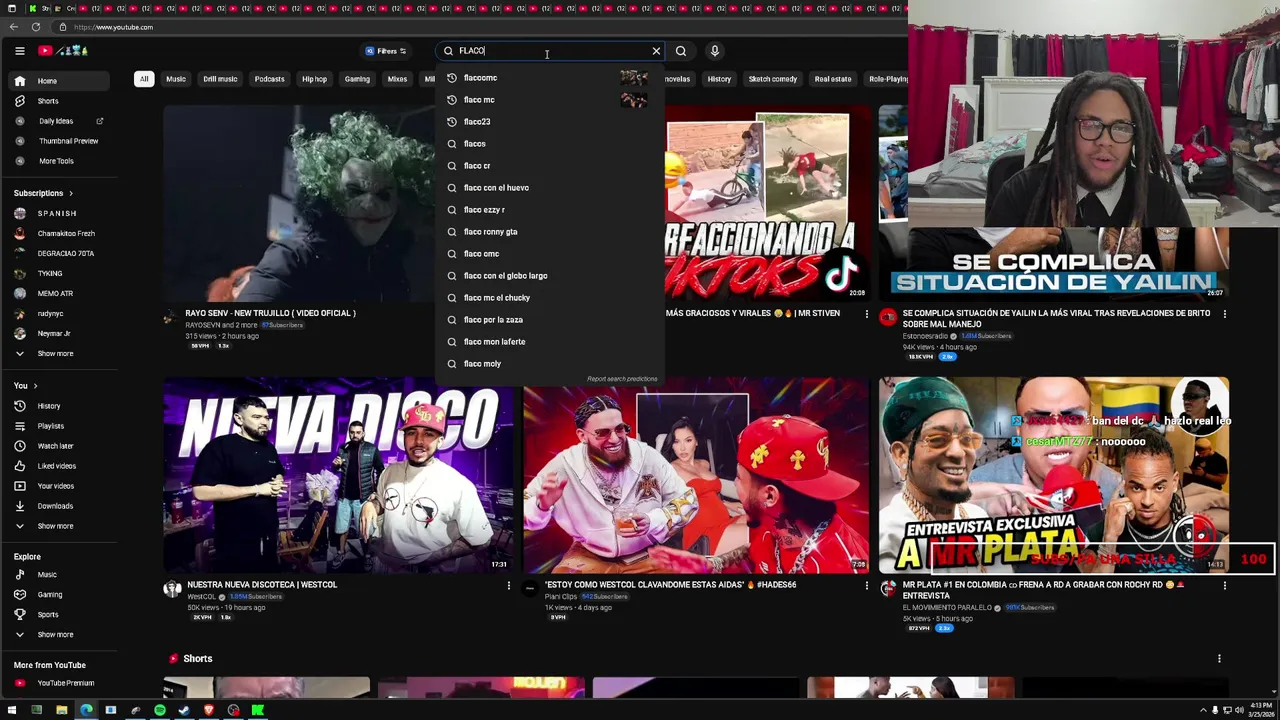
Task: Open Spotify from the taskbar
Action: pos(159,710)
